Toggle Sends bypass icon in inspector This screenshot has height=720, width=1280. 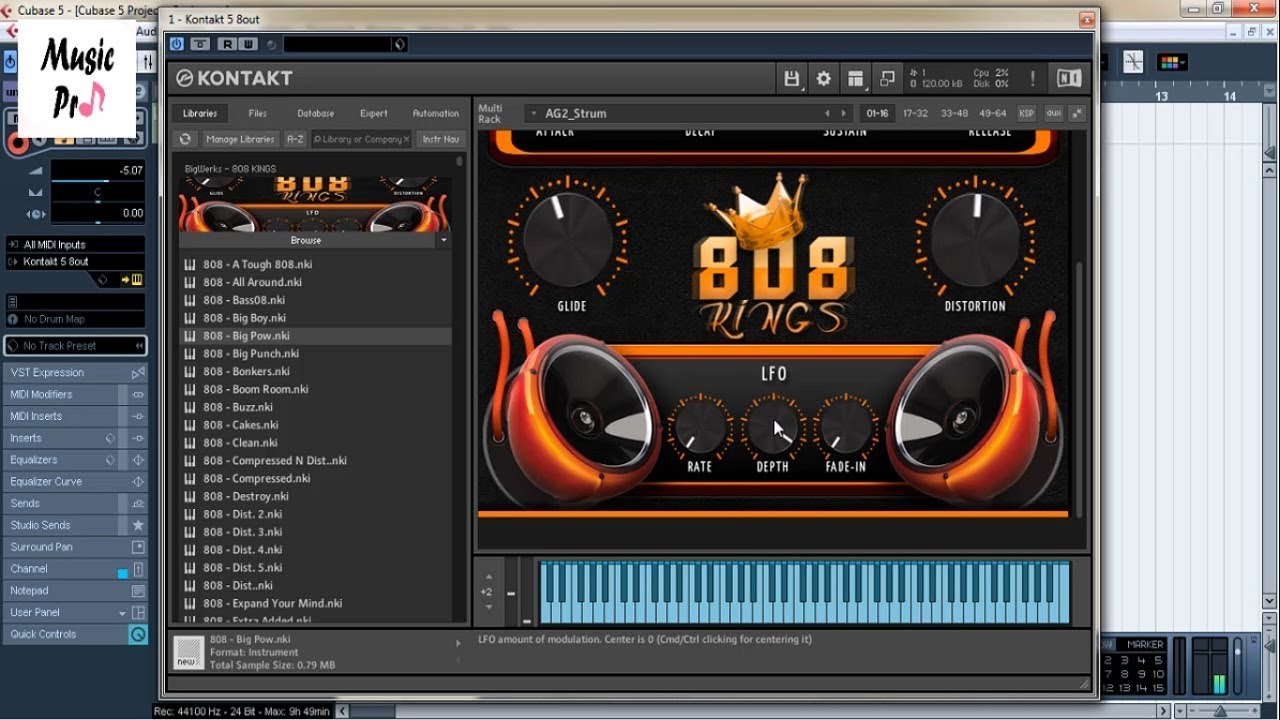point(138,504)
